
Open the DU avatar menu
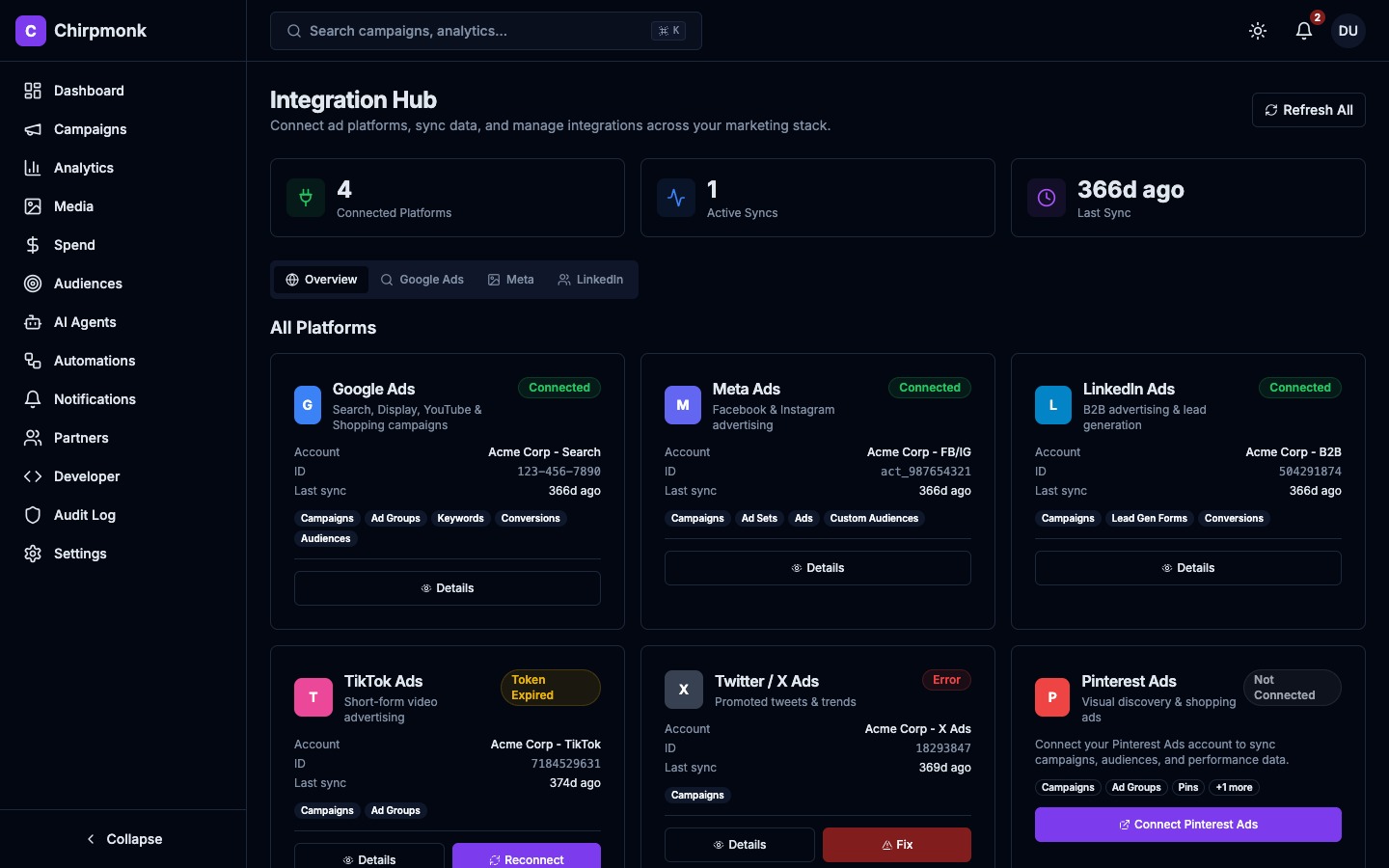click(1348, 31)
